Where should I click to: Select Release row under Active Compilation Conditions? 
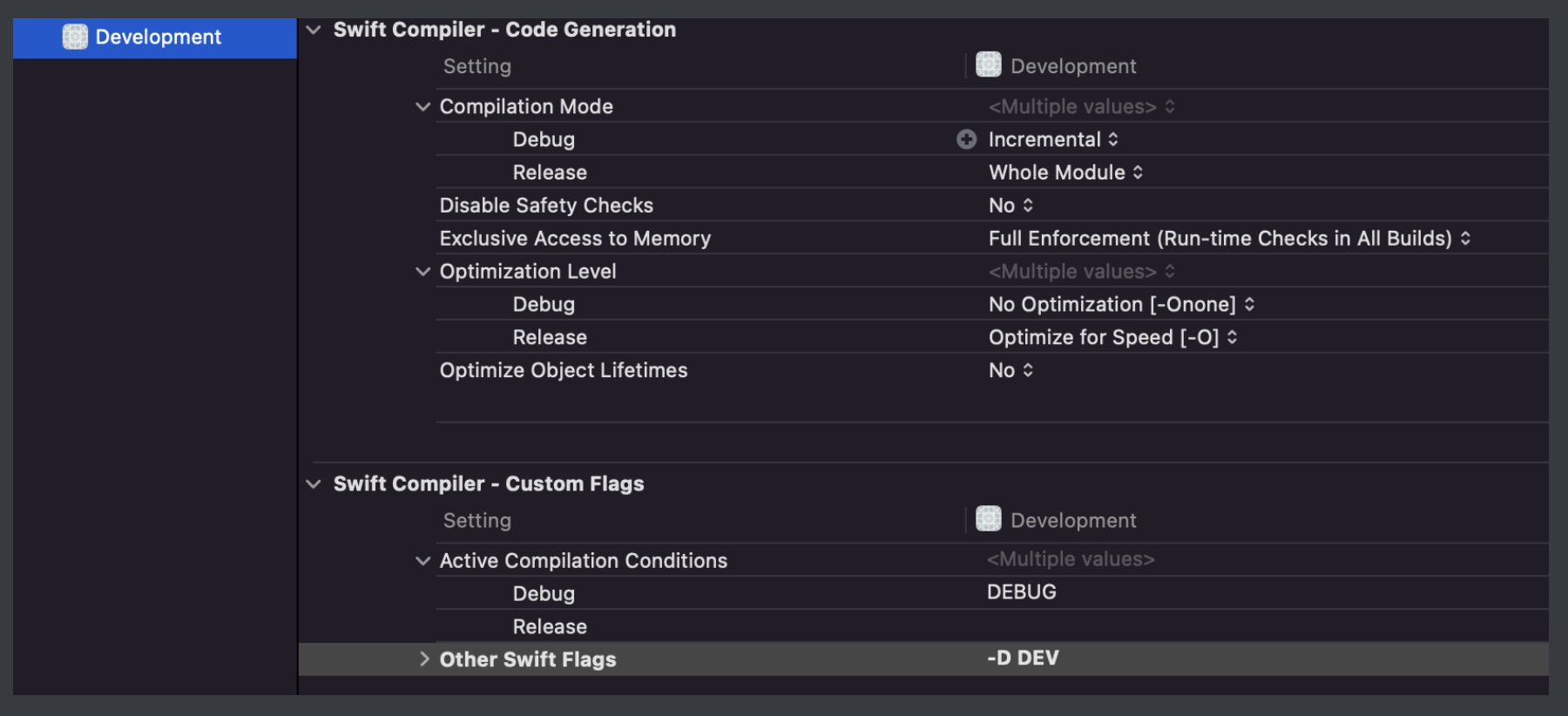tap(550, 627)
